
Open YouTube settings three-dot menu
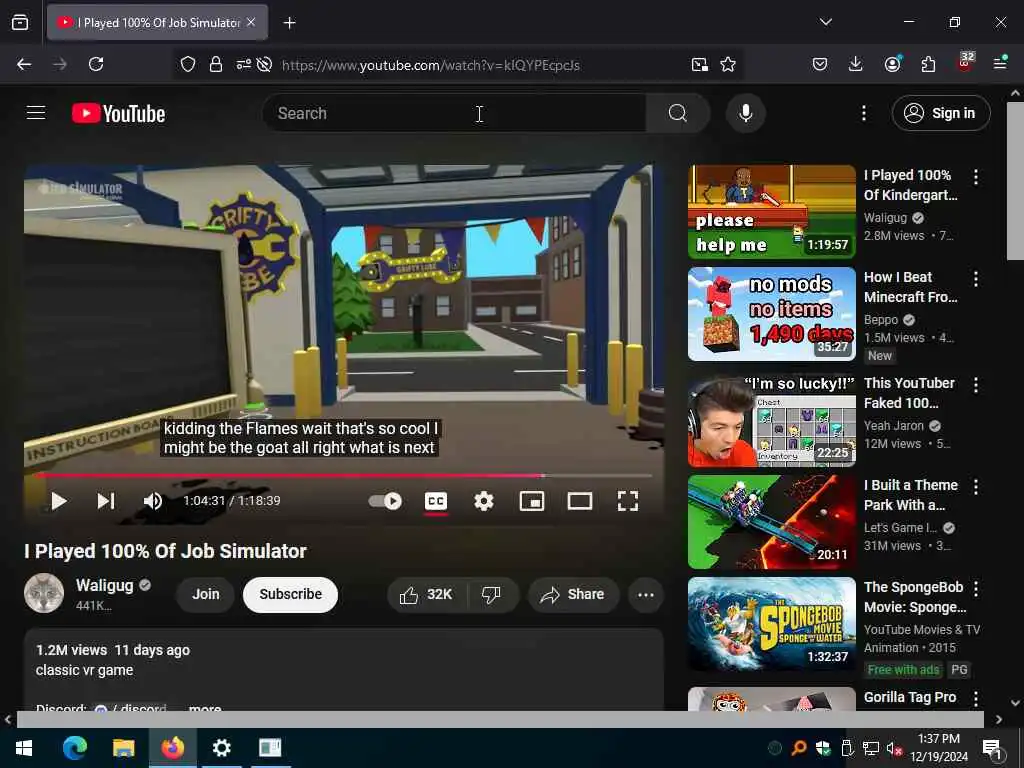863,113
